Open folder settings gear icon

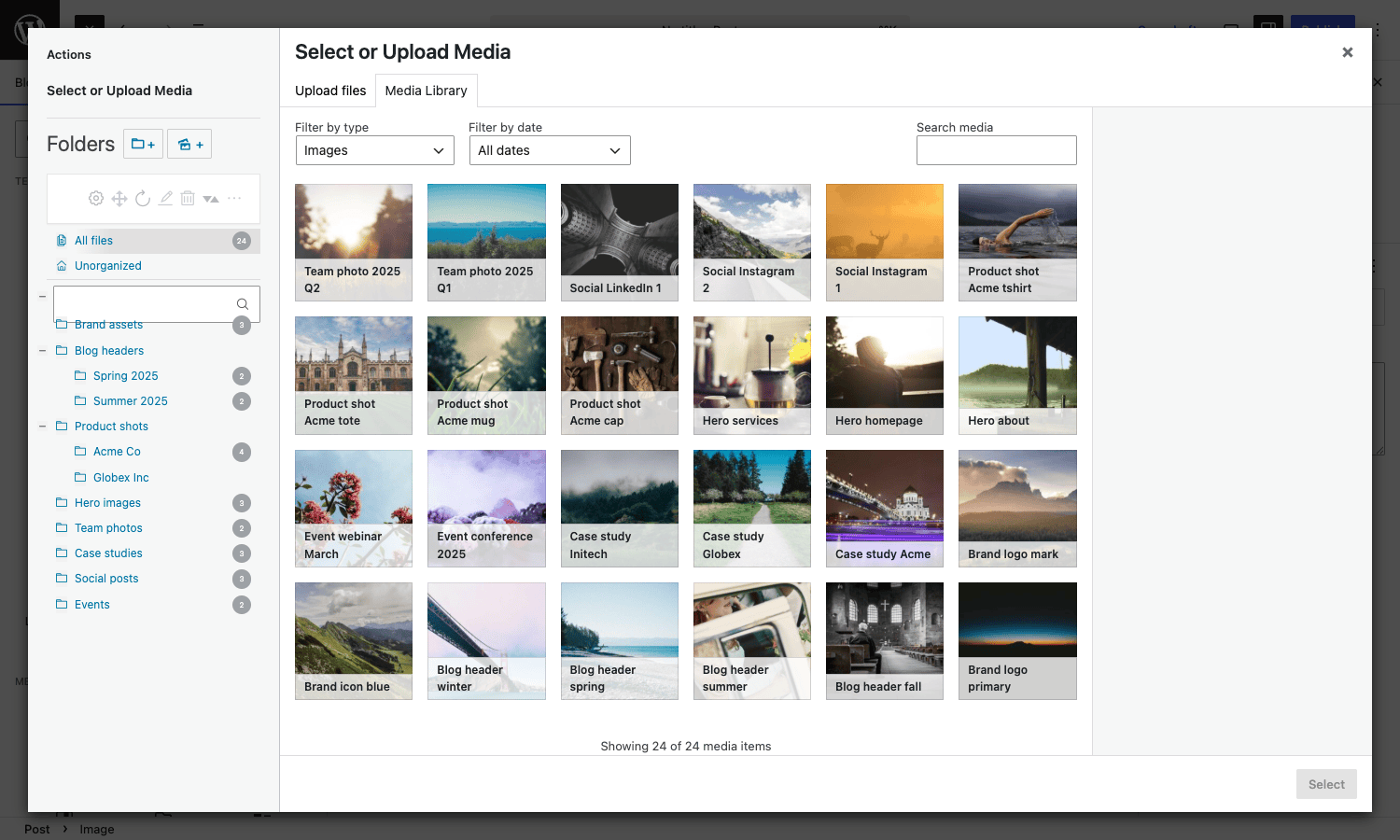click(96, 198)
